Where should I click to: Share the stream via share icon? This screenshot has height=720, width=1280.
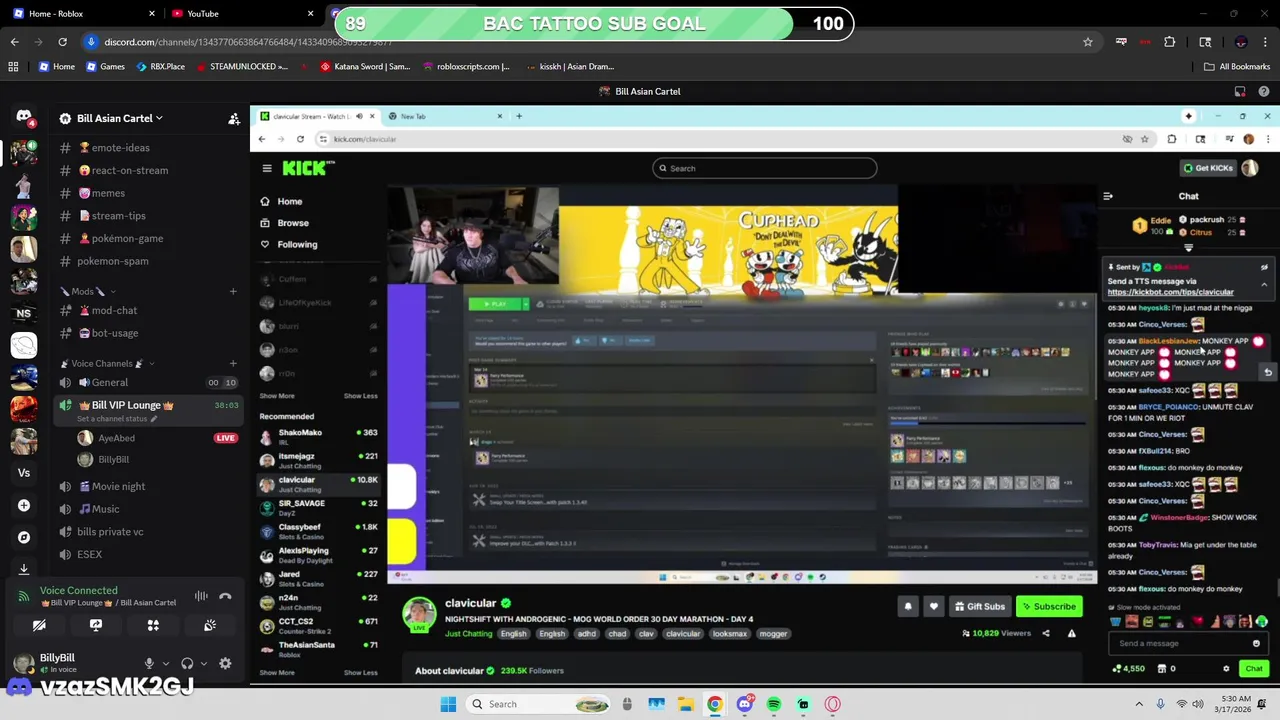click(x=1046, y=633)
